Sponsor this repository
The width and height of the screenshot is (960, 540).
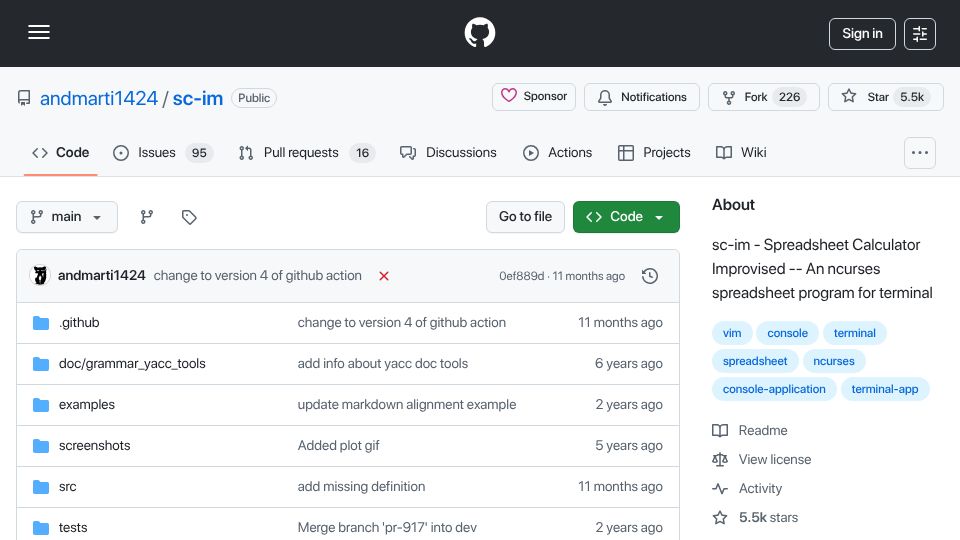click(534, 97)
